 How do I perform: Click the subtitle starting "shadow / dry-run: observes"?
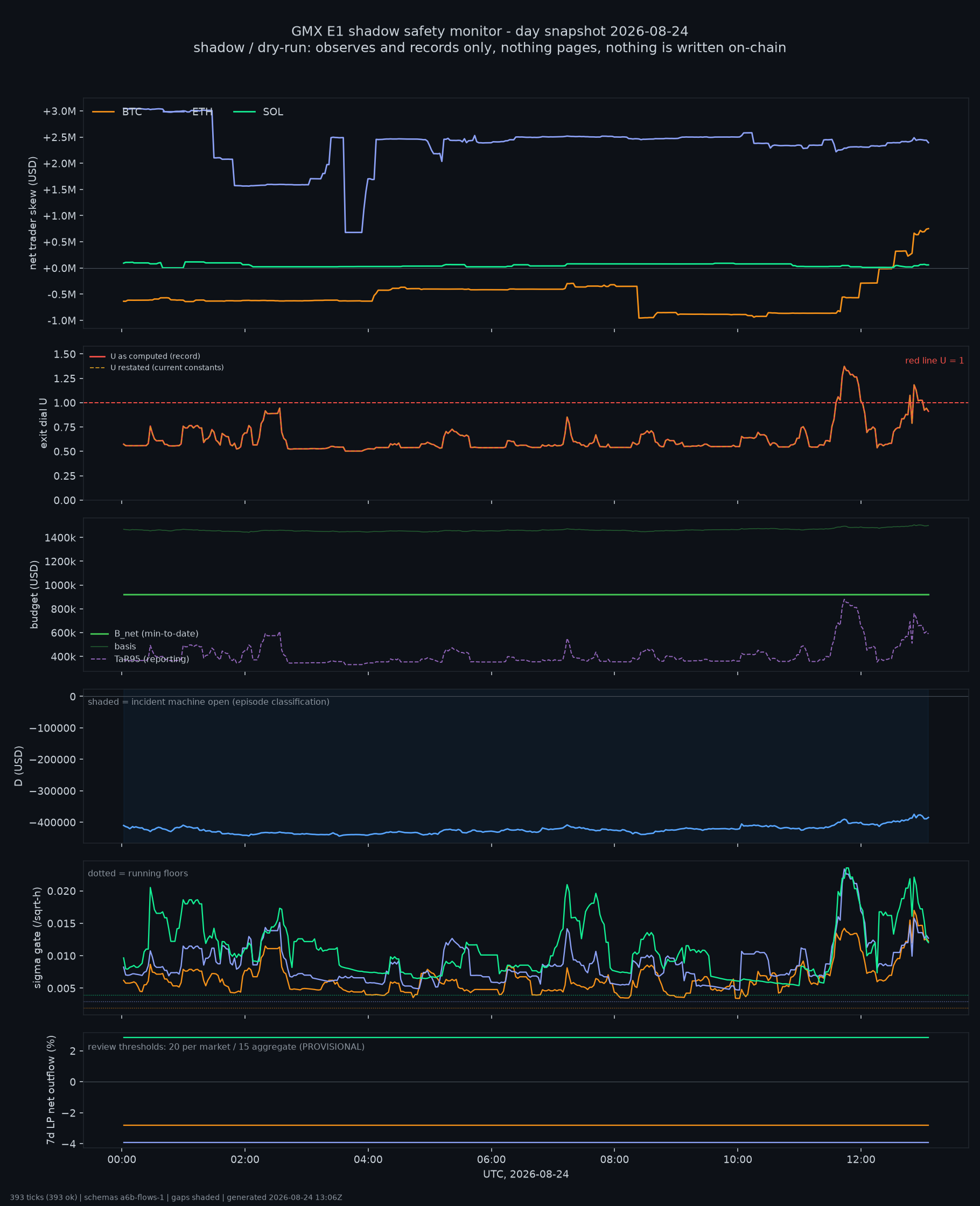(489, 47)
